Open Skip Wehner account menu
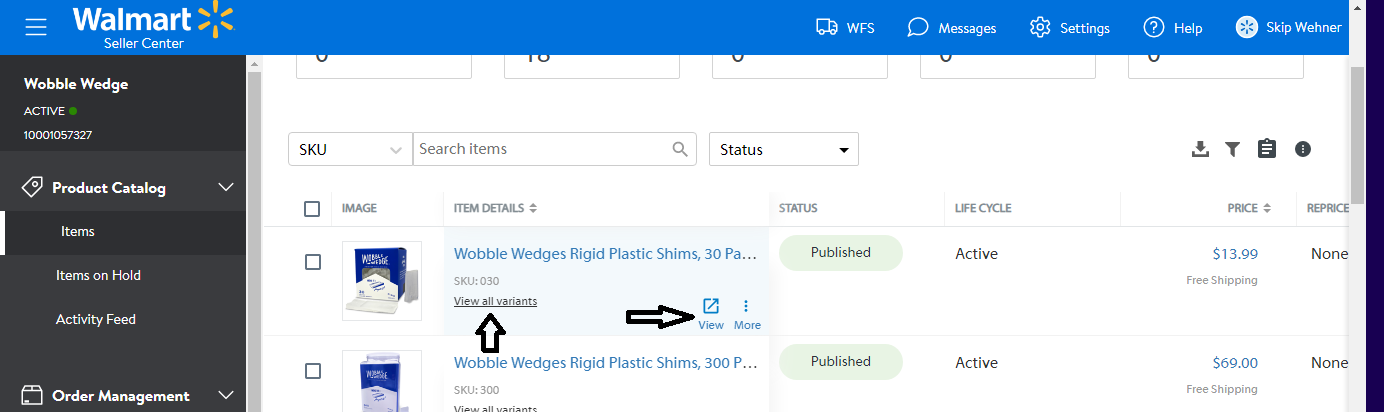 coord(1289,27)
